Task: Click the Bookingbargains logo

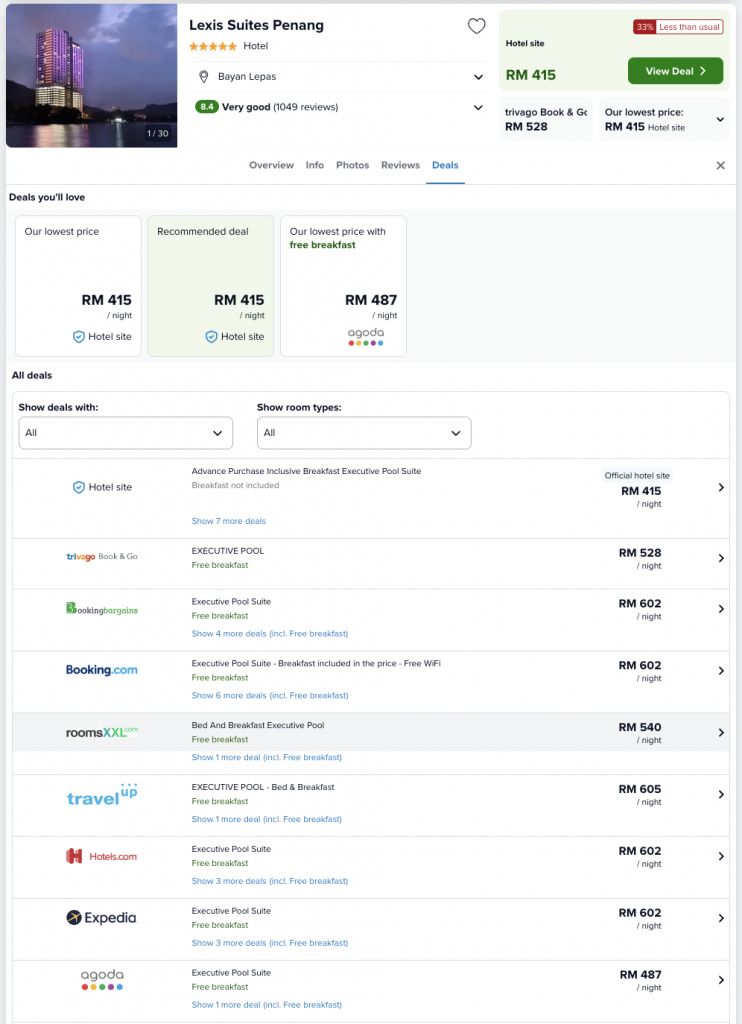Action: [102, 609]
